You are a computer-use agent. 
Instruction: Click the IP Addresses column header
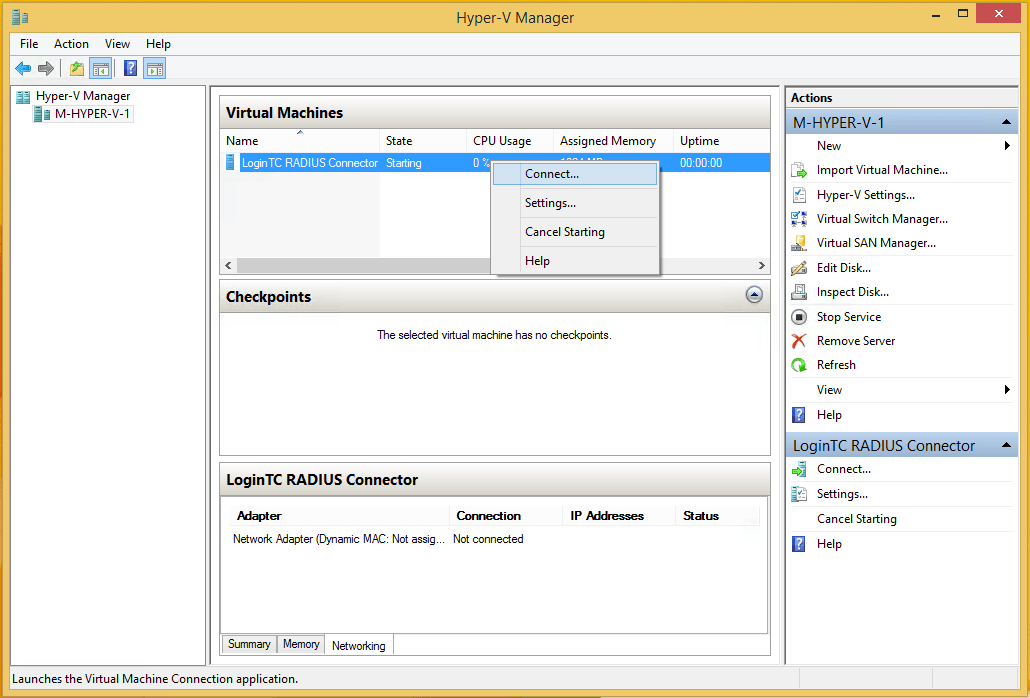[619, 516]
